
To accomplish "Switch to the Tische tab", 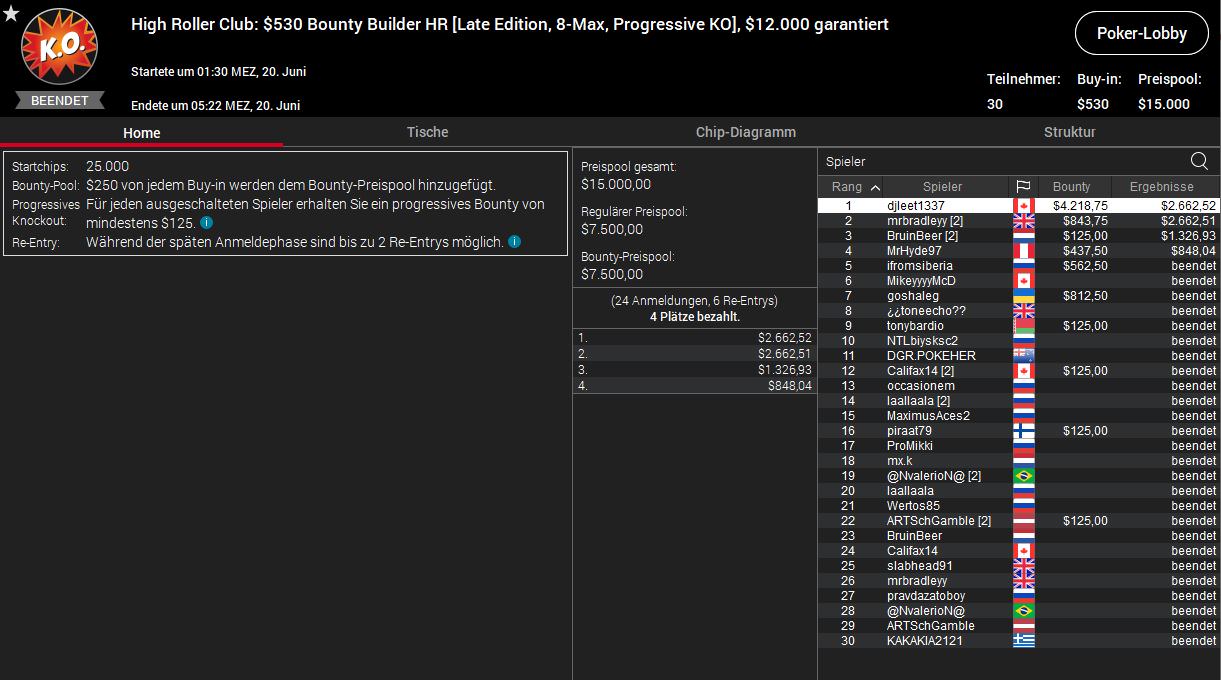I will pyautogui.click(x=427, y=132).
